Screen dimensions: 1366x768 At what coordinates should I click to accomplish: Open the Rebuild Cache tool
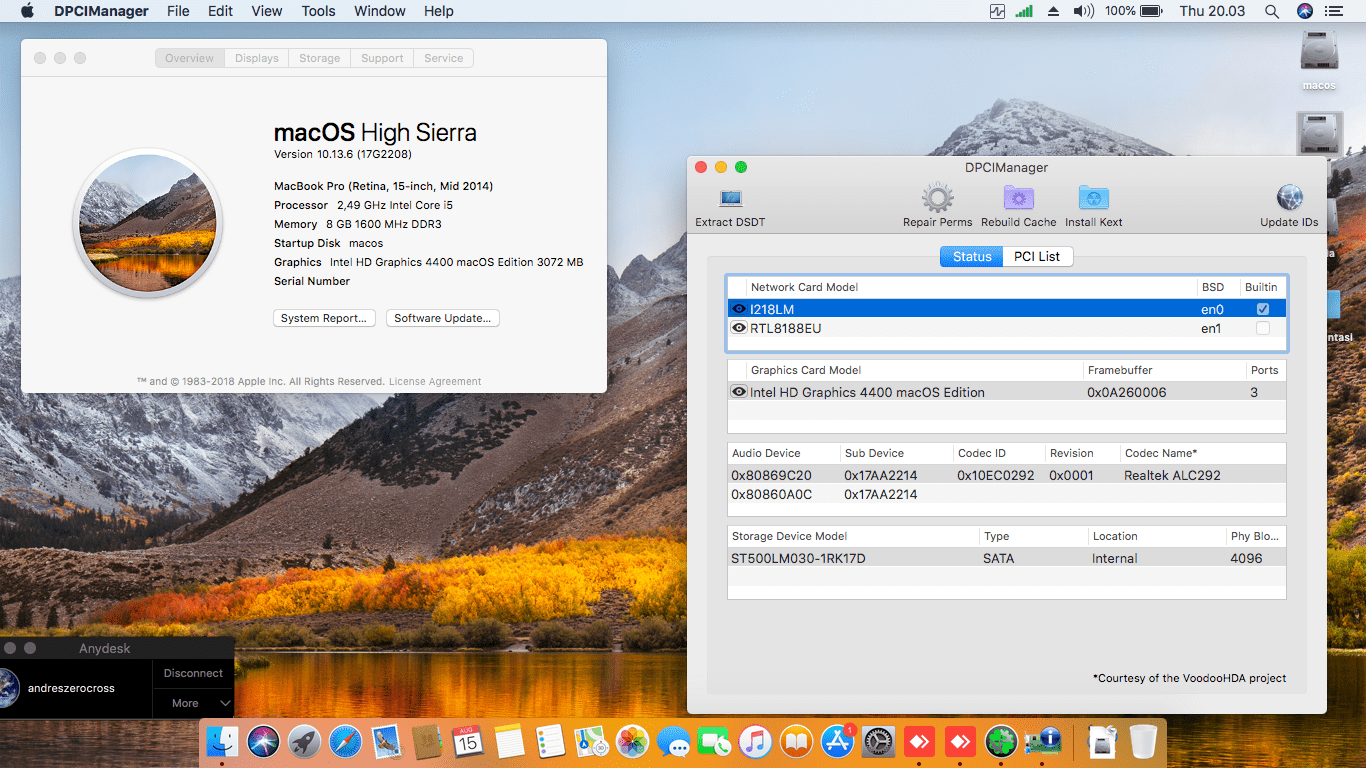point(1018,198)
